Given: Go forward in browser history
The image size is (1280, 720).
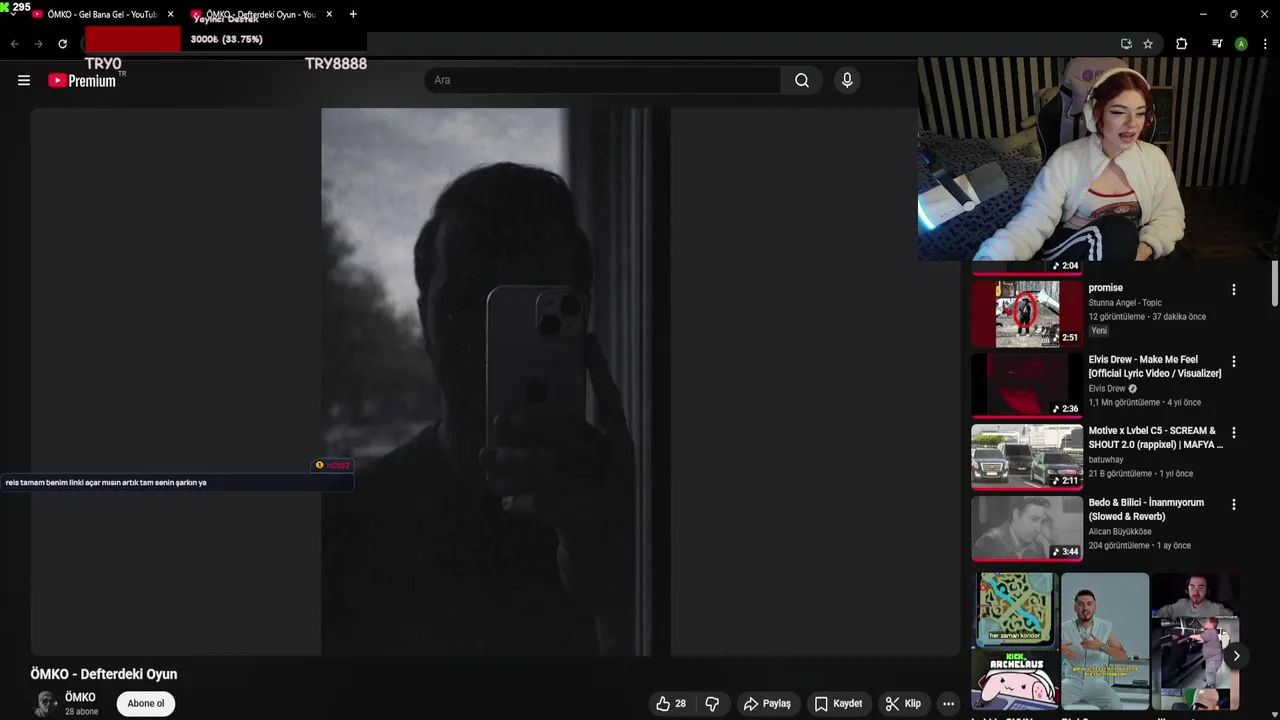Looking at the screenshot, I should 38,44.
